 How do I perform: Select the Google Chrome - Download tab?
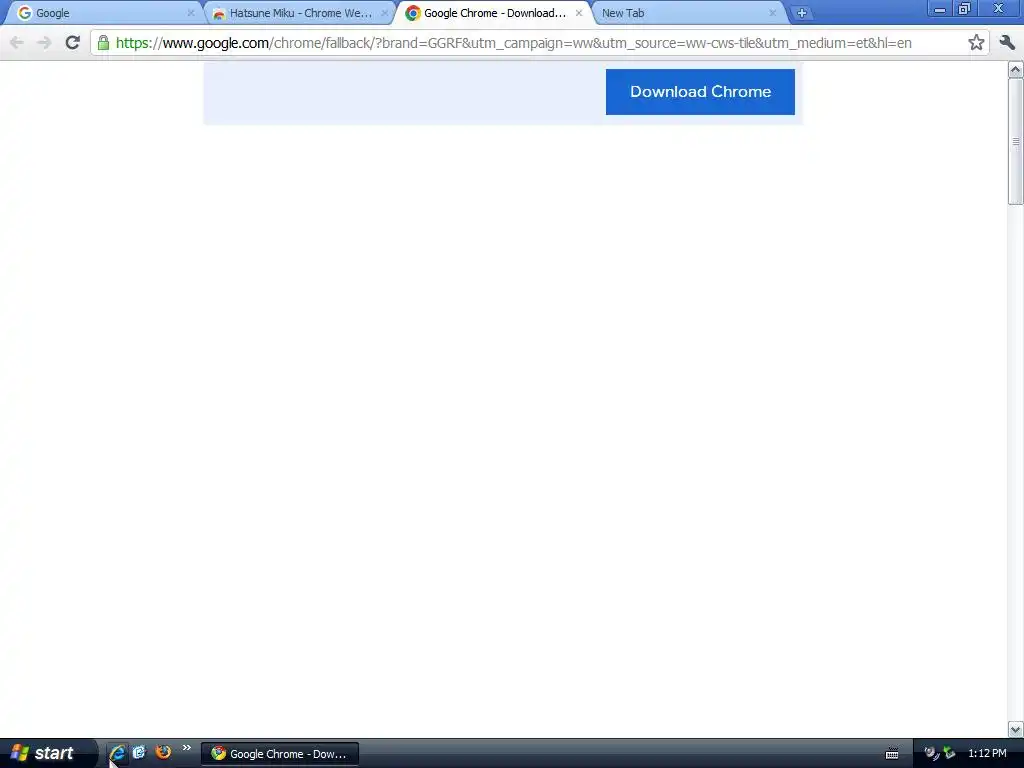[x=493, y=13]
